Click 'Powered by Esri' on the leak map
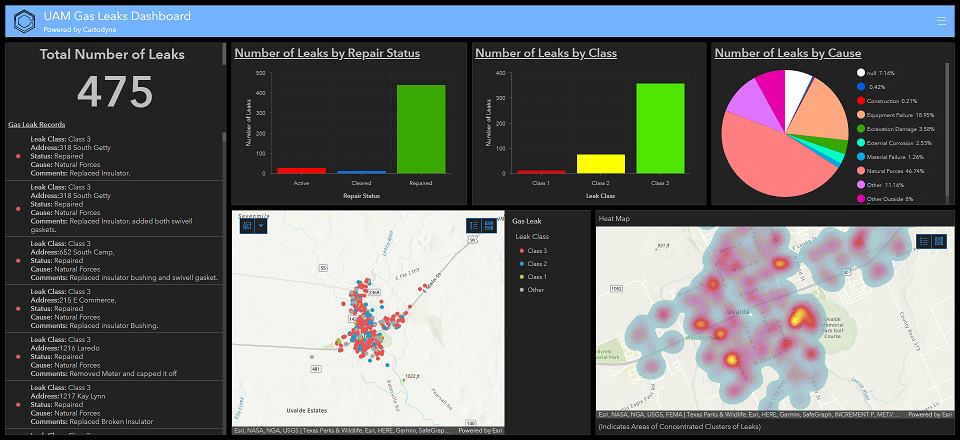Image resolution: width=960 pixels, height=440 pixels. tap(481, 431)
